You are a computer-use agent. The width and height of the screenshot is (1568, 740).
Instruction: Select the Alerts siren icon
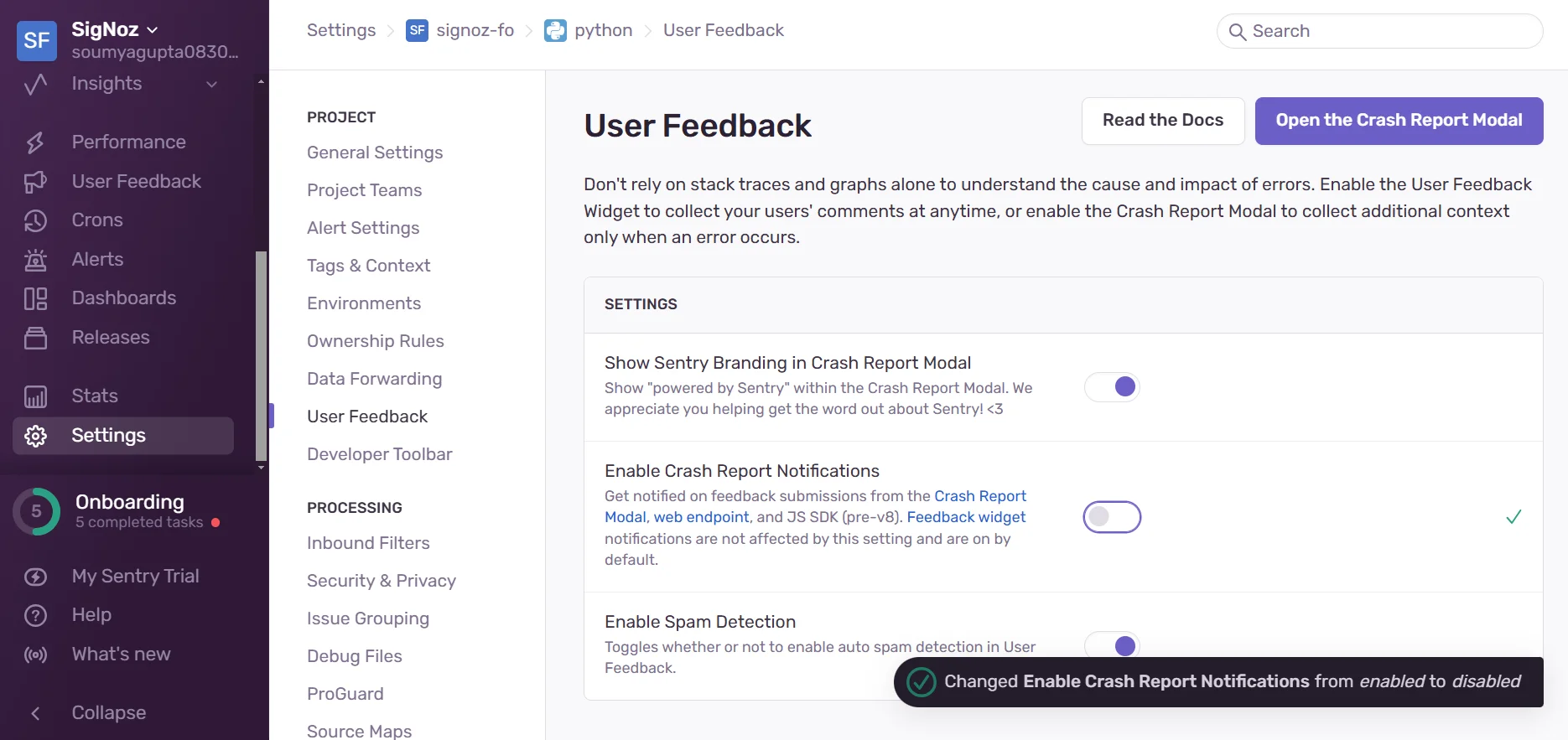tap(36, 259)
